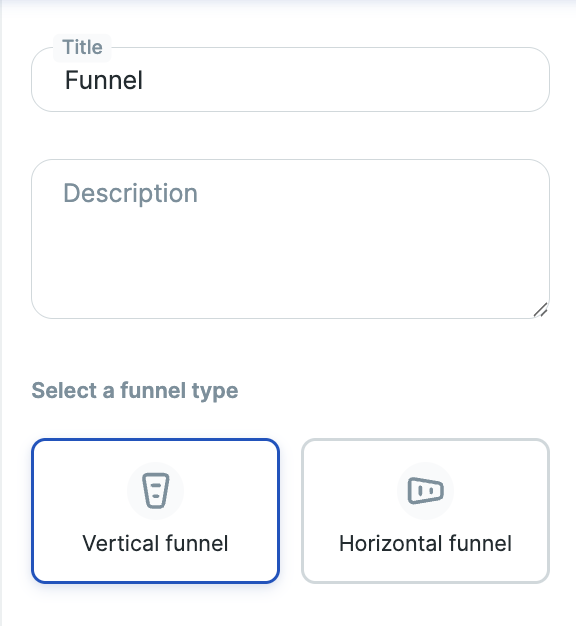576x626 pixels.
Task: Click the gray border of the Horizontal funnel card
Action: click(426, 440)
